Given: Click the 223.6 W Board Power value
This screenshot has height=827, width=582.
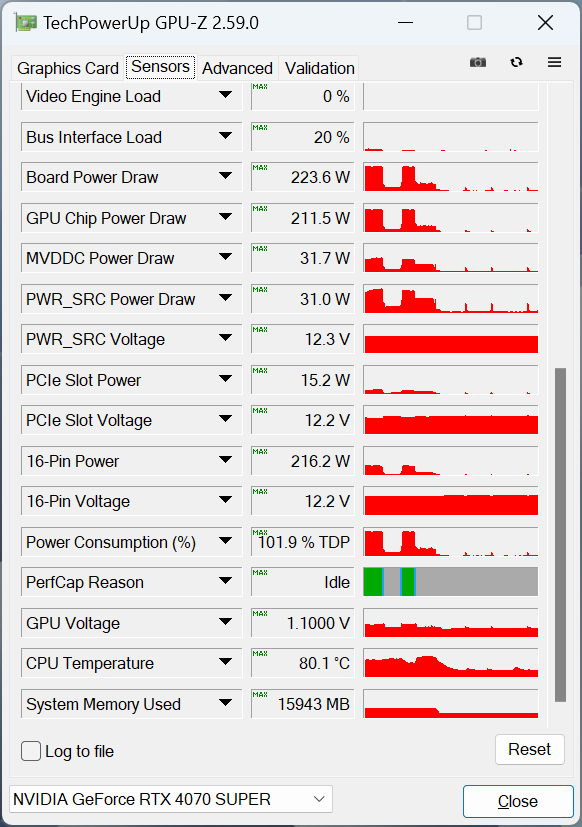Looking at the screenshot, I should tap(302, 177).
